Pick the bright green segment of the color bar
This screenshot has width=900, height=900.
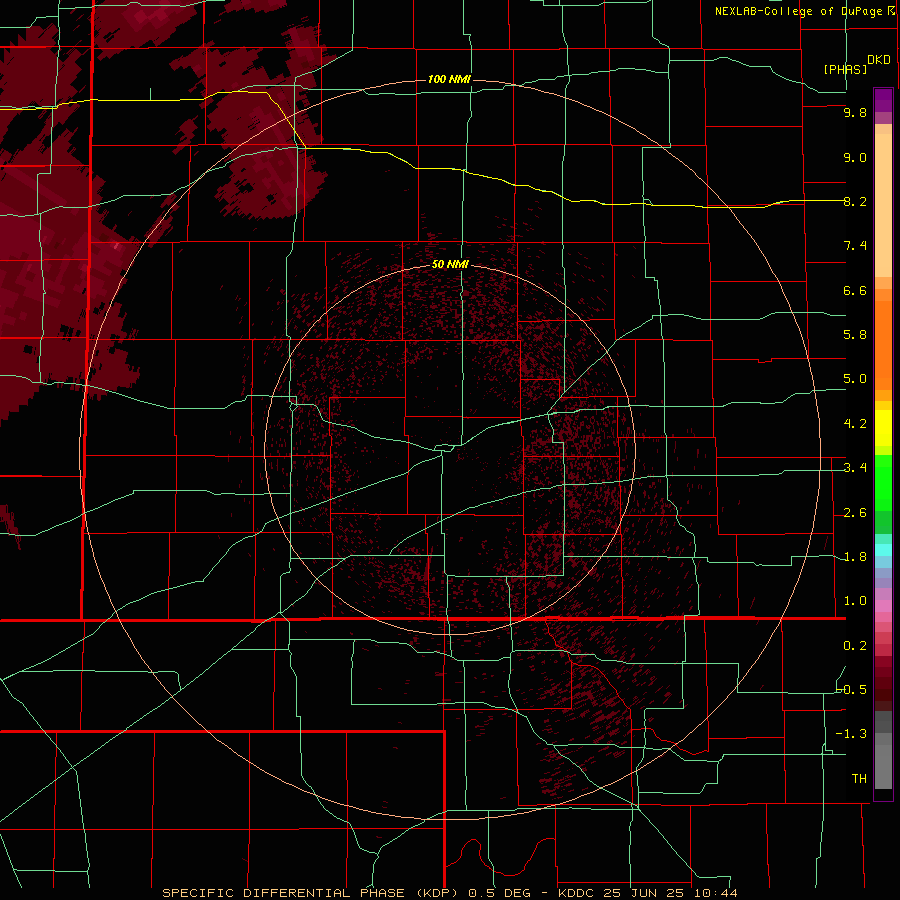click(x=883, y=483)
